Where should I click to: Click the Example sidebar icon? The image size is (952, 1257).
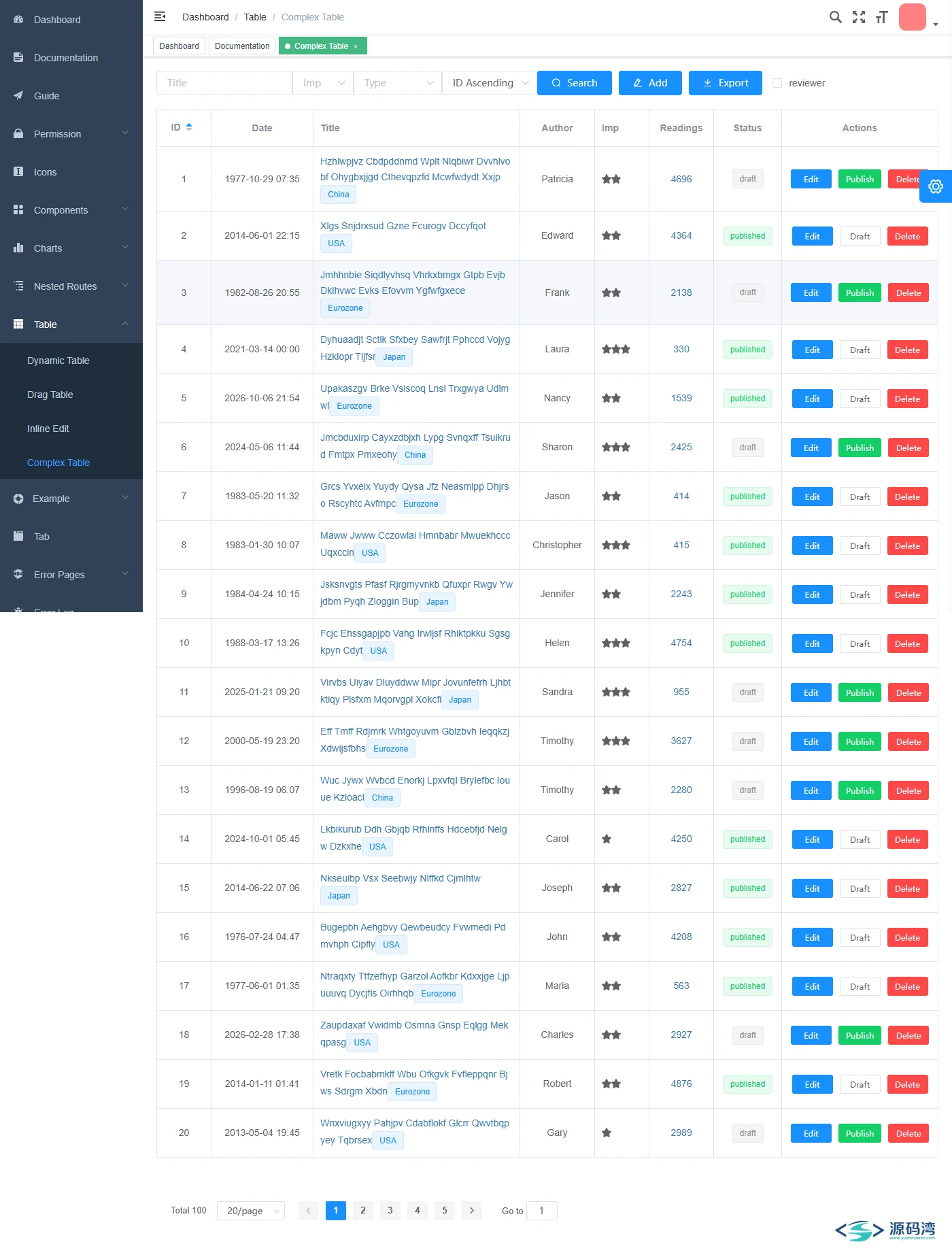[18, 499]
